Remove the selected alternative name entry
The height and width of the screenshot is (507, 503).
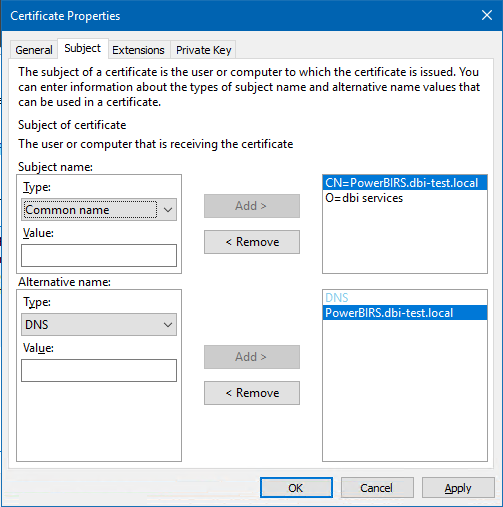[x=252, y=393]
